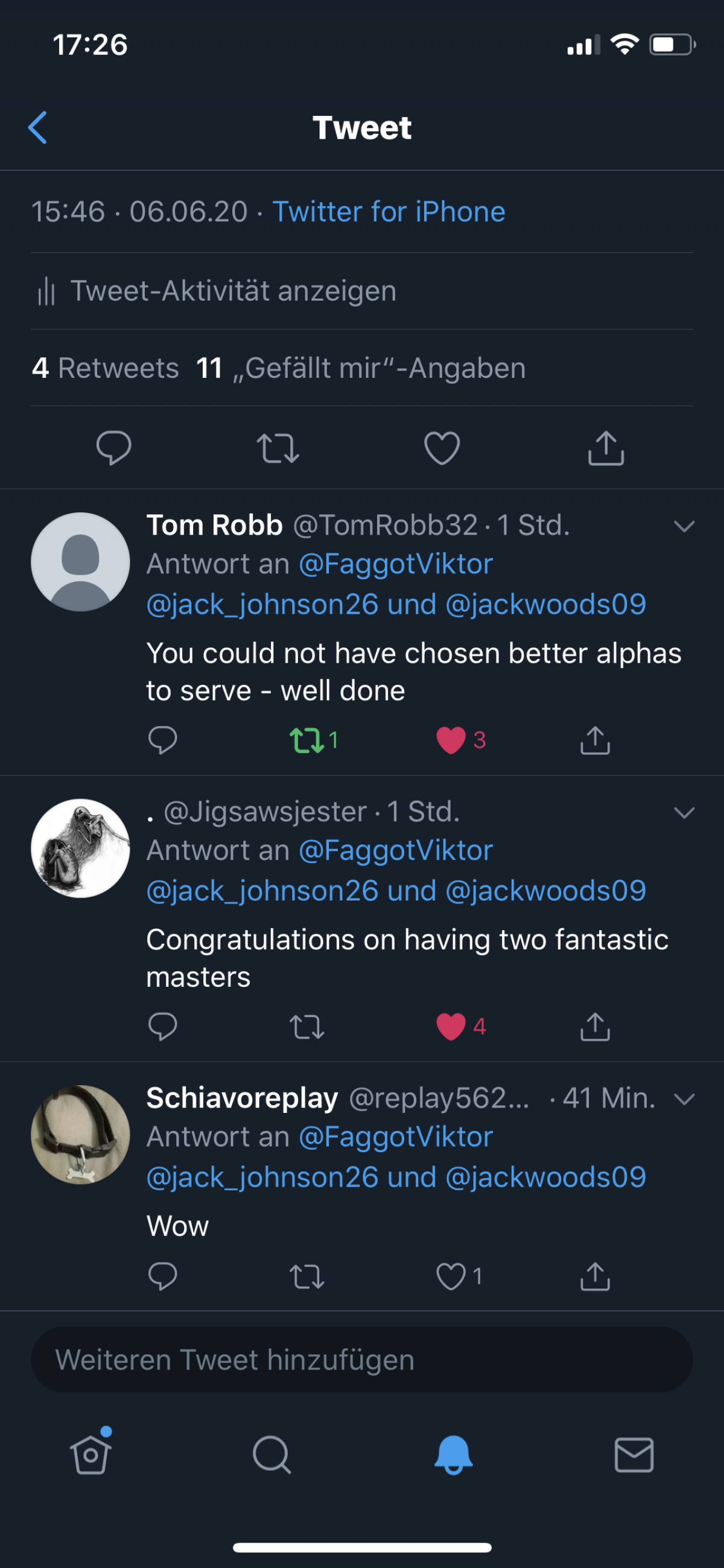Reply to Schiavoreplay's Wow comment
This screenshot has width=724, height=1568.
(x=162, y=1276)
